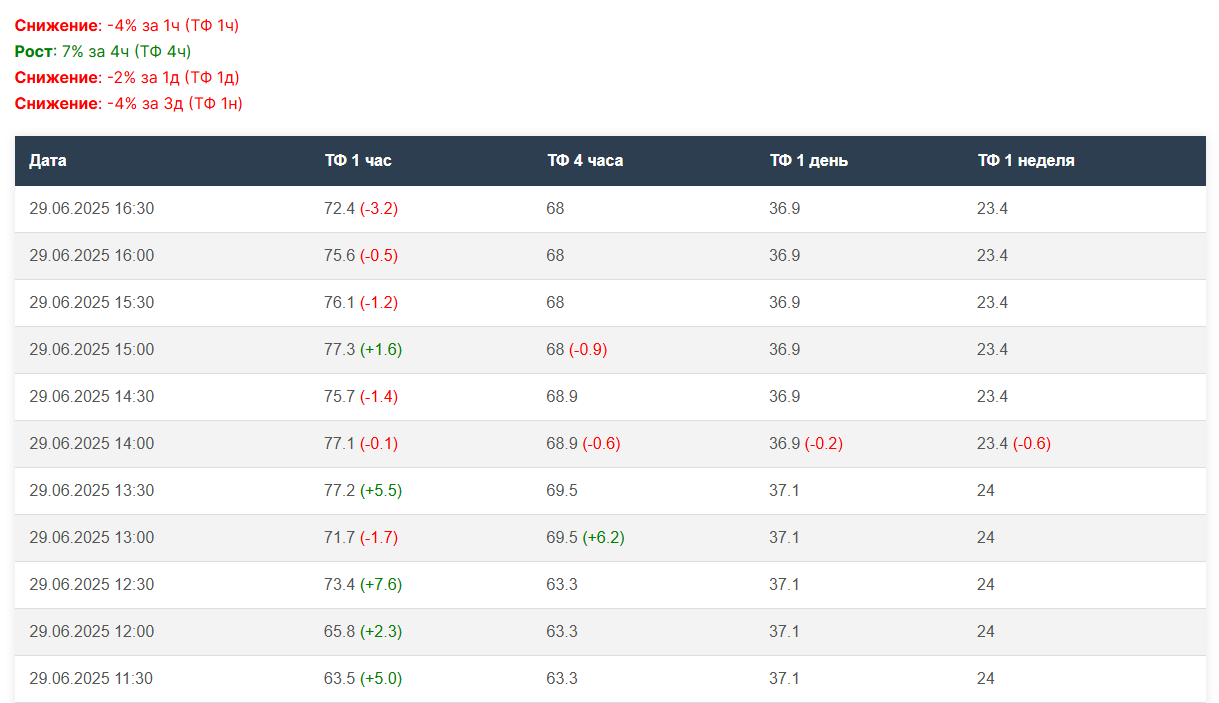
Task: Click the 1-hour value '75.6 (-0.5)'
Action: (x=361, y=255)
